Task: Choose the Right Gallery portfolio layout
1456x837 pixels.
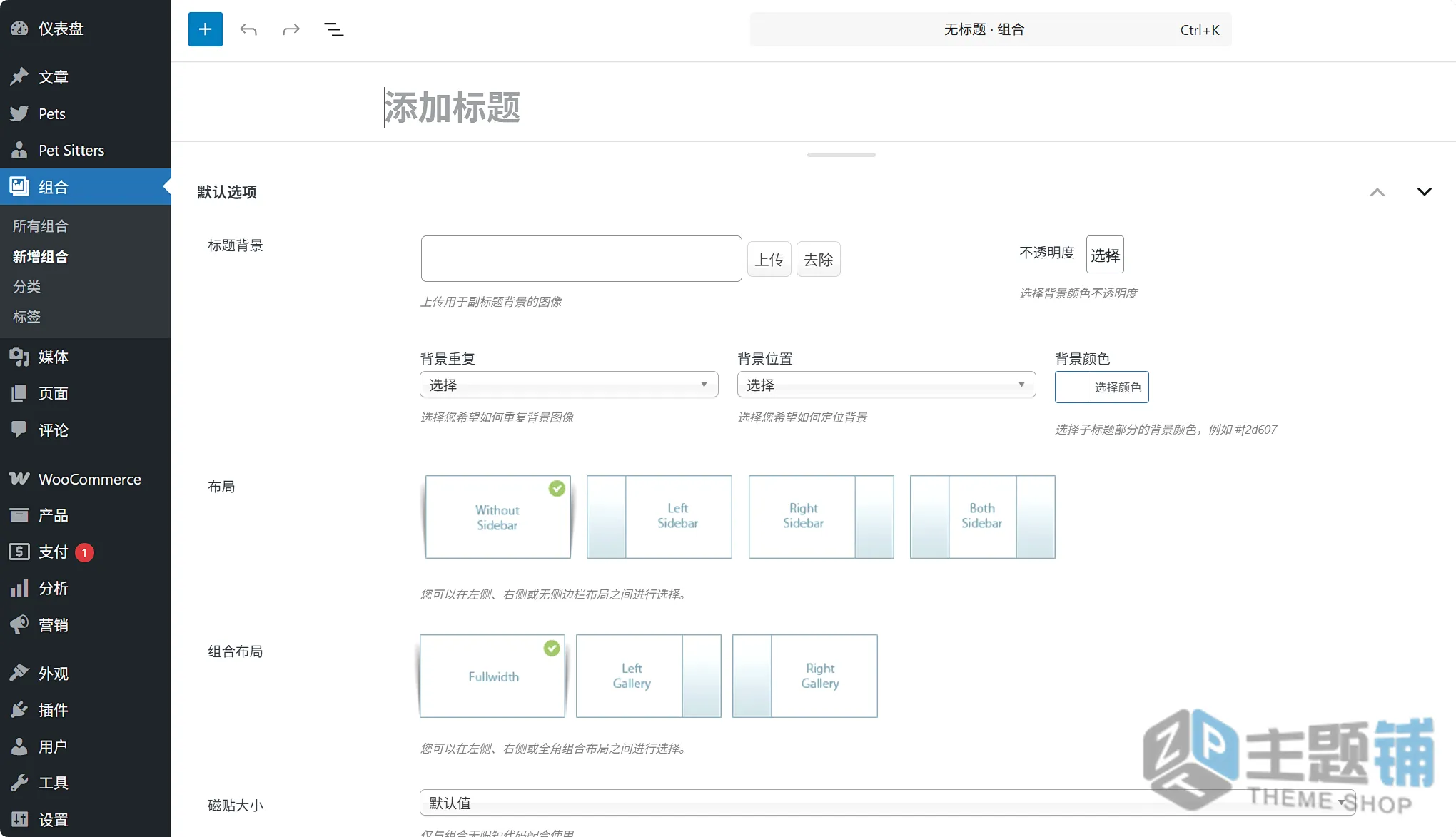Action: point(805,676)
